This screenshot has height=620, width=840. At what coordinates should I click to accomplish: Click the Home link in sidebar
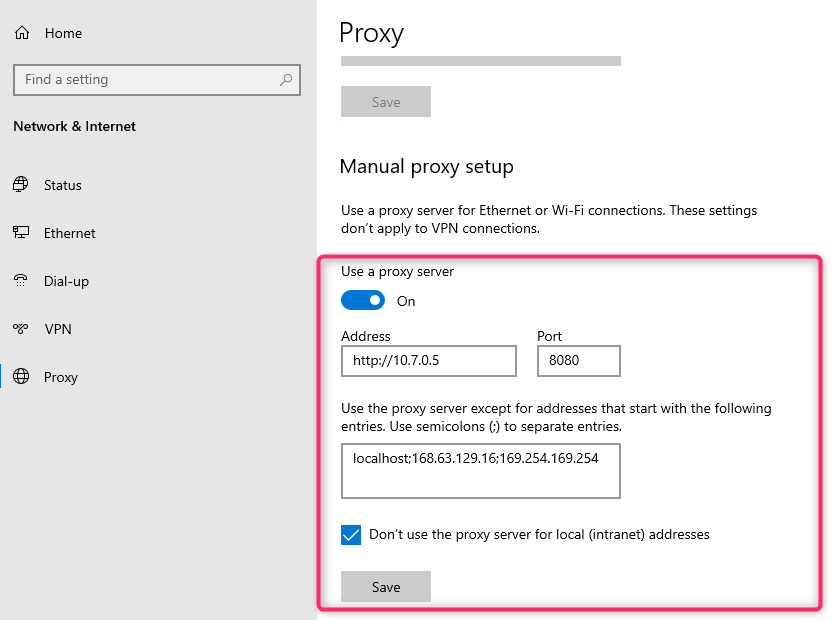pos(63,33)
